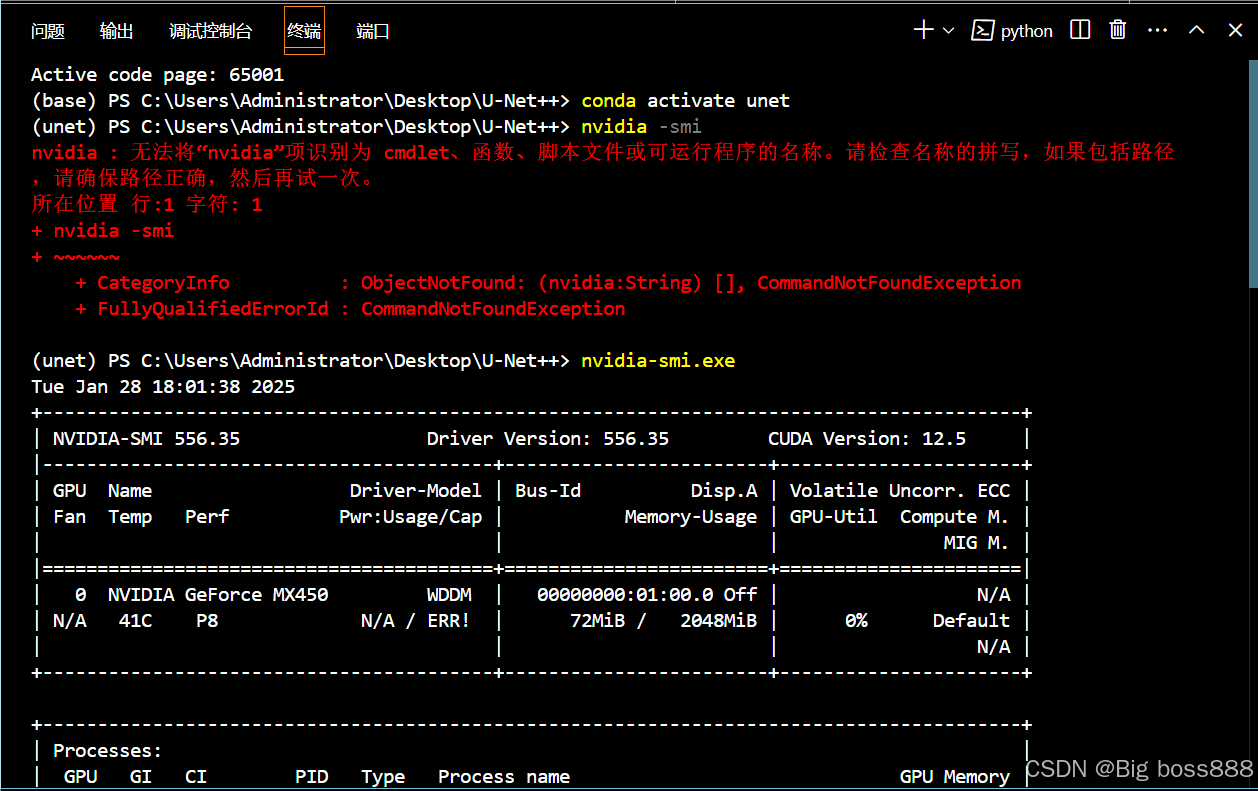1258x791 pixels.
Task: Click the CommandNotFoundException error text
Action: click(x=888, y=282)
